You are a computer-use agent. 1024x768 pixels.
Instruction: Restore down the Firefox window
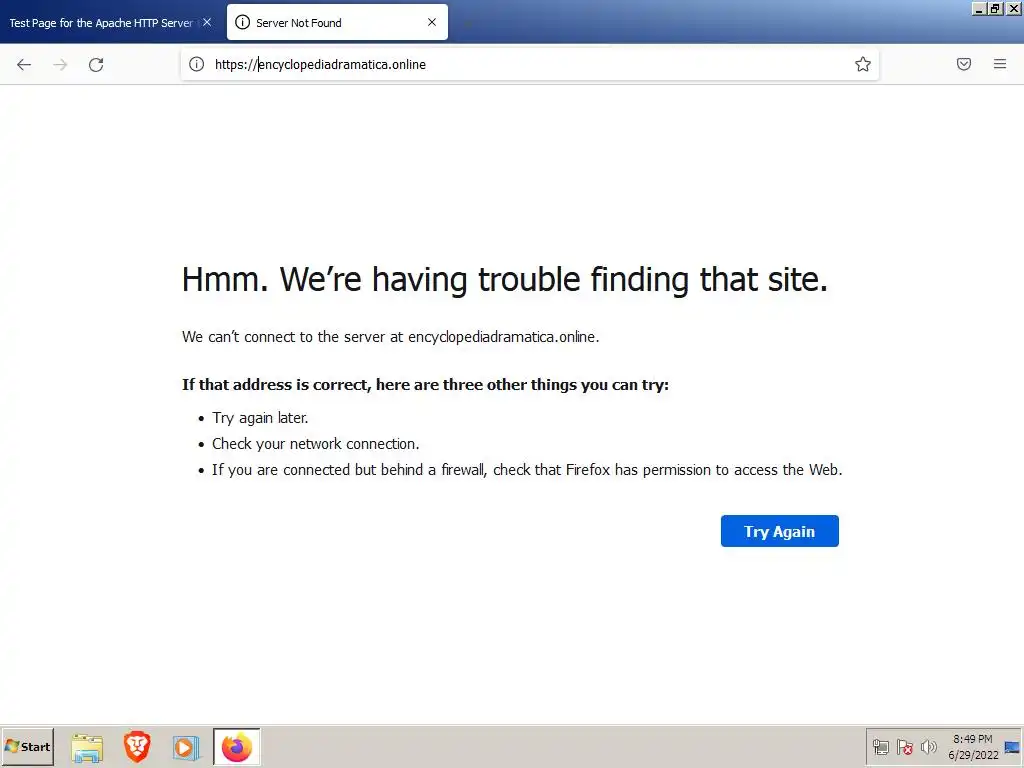point(995,8)
